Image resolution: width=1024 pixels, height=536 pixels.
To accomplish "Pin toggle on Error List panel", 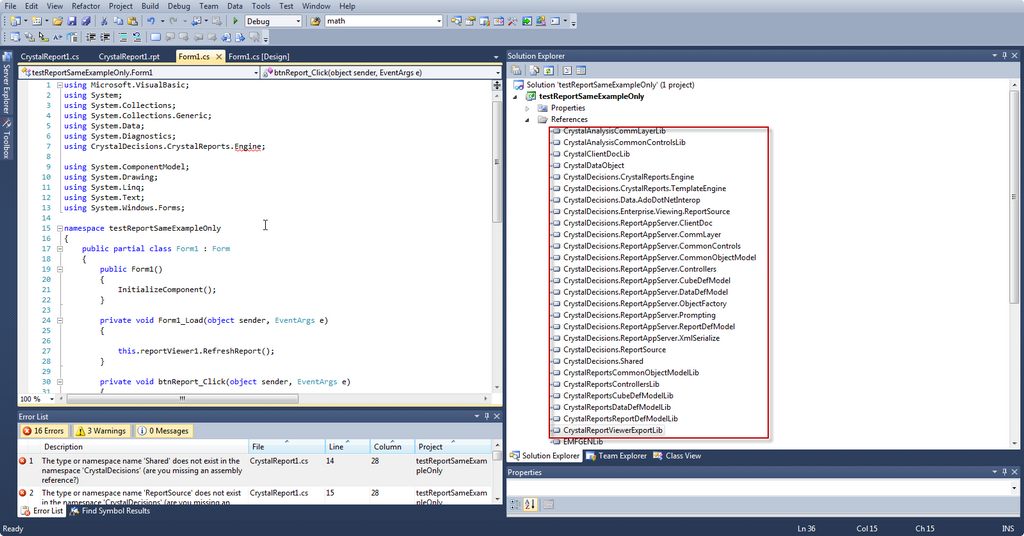I will click(487, 417).
